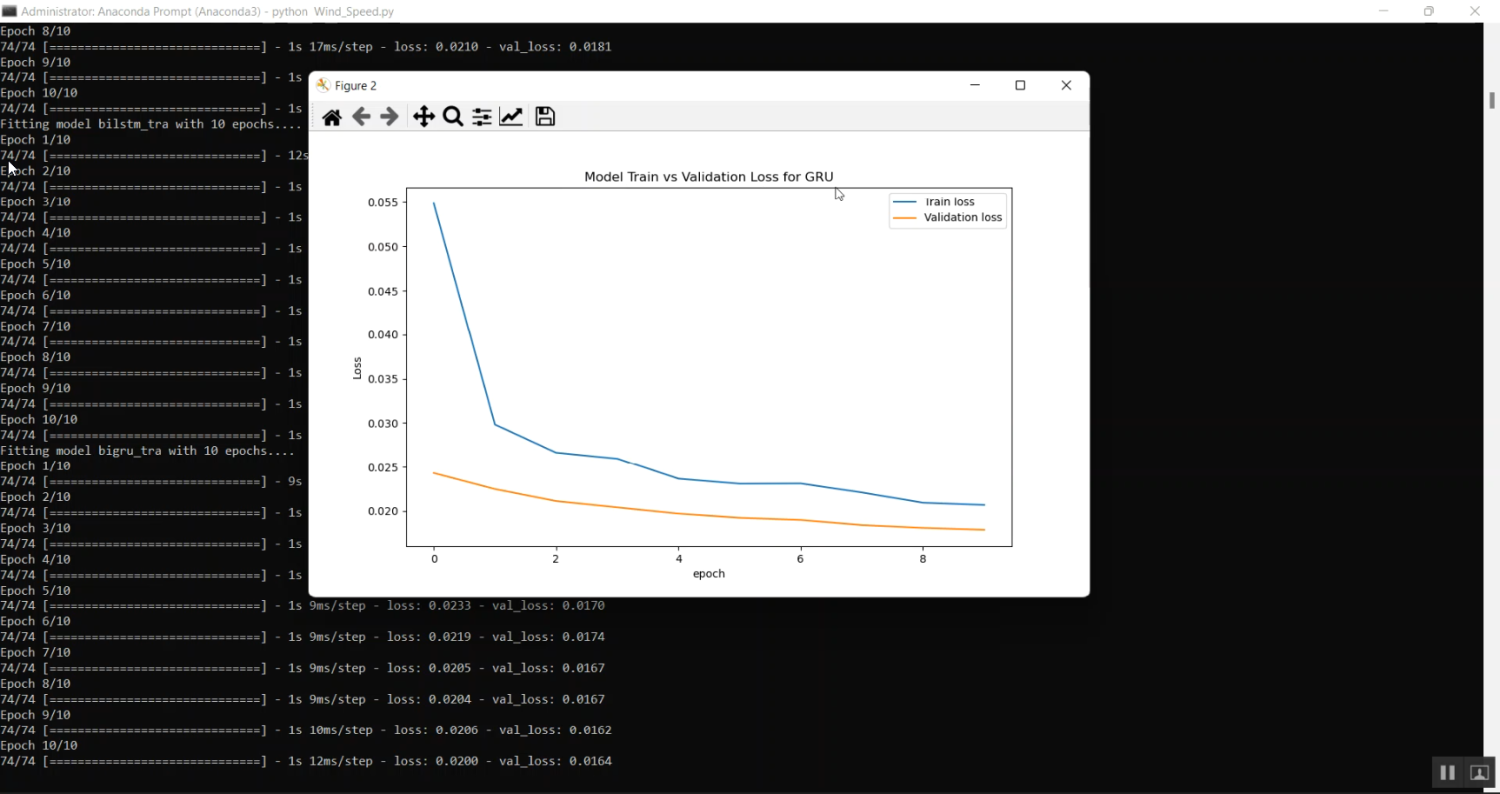Click the plot title mentioning GRU
Screen dimensions: 1500x794
tap(708, 177)
